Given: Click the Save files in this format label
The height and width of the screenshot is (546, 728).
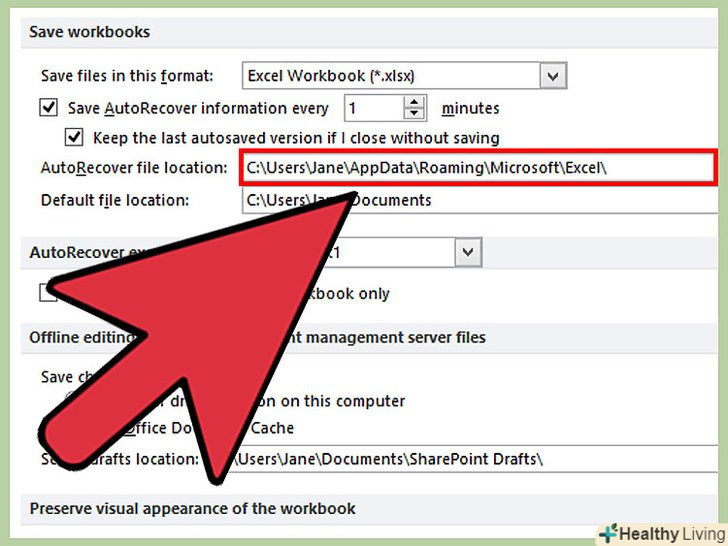Looking at the screenshot, I should pyautogui.click(x=127, y=76).
